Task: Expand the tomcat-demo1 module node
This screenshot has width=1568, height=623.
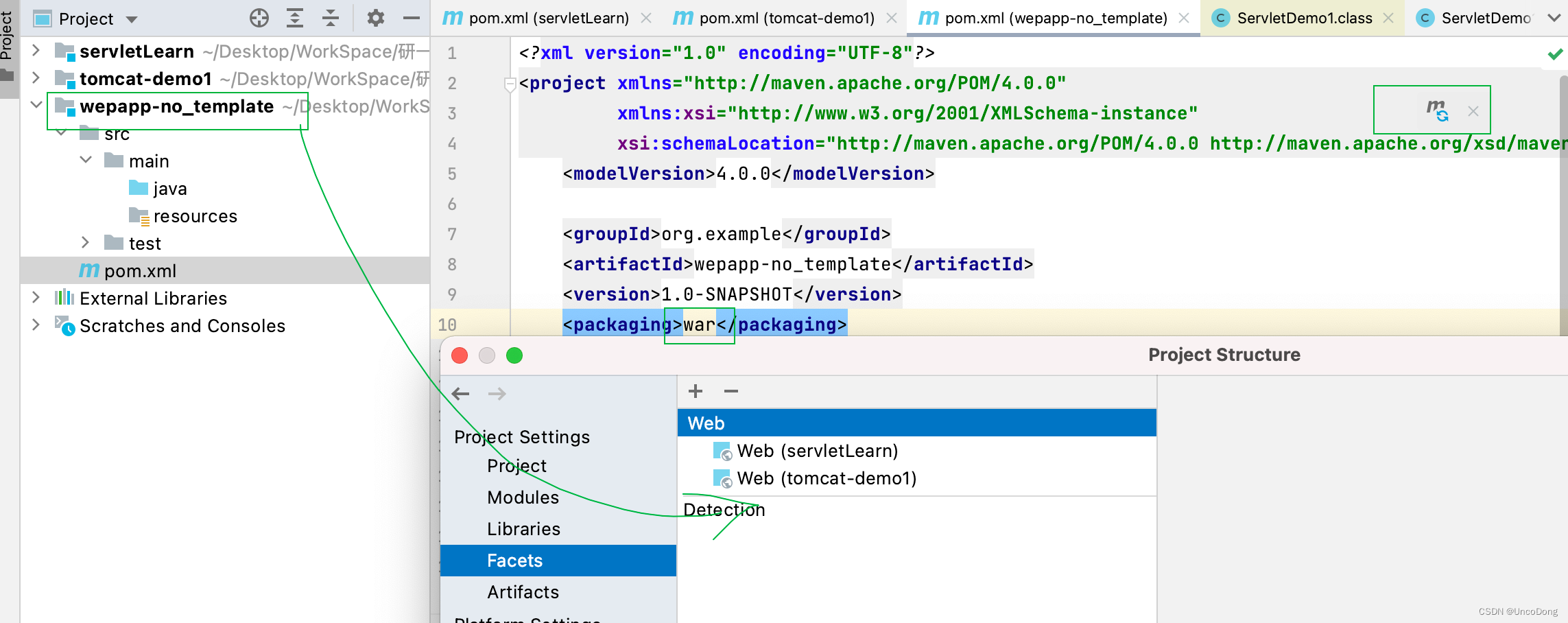Action: 36,78
